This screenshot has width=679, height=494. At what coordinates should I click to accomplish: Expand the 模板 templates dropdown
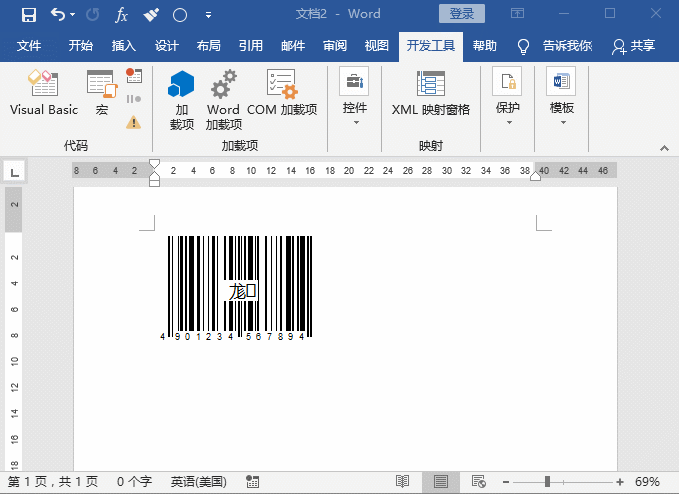click(x=561, y=97)
